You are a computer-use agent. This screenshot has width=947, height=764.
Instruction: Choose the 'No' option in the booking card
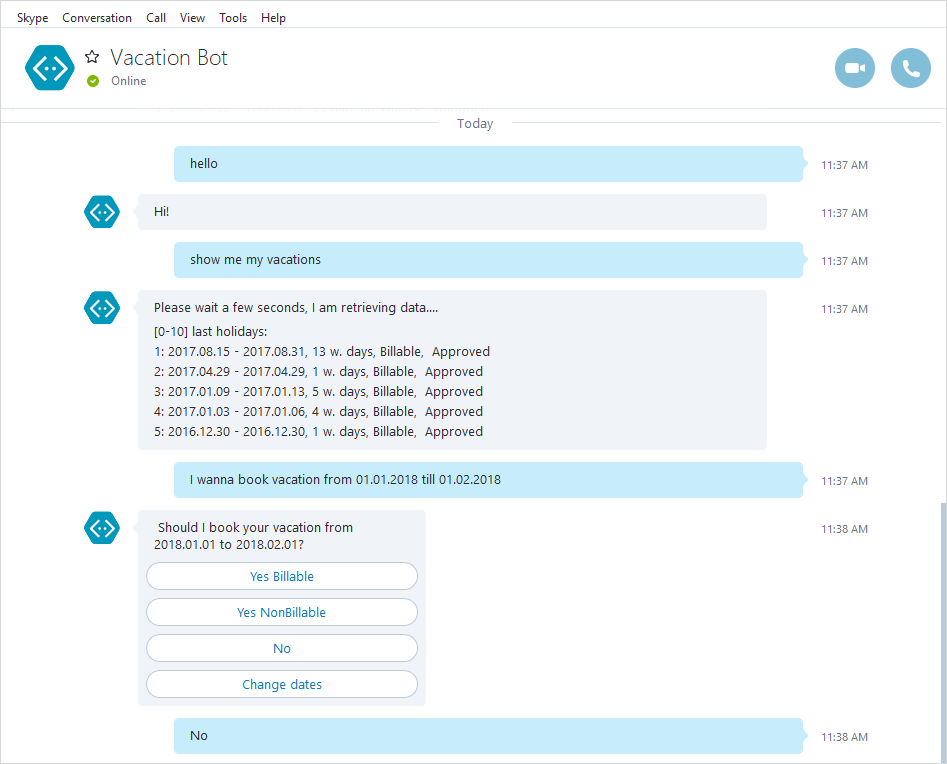pyautogui.click(x=281, y=648)
